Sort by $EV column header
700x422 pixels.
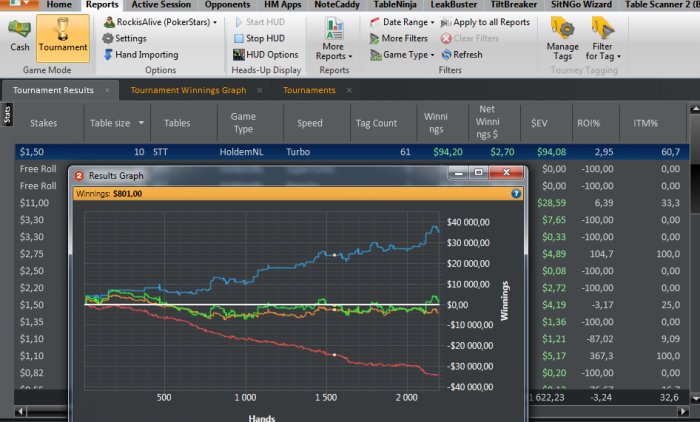(539, 123)
